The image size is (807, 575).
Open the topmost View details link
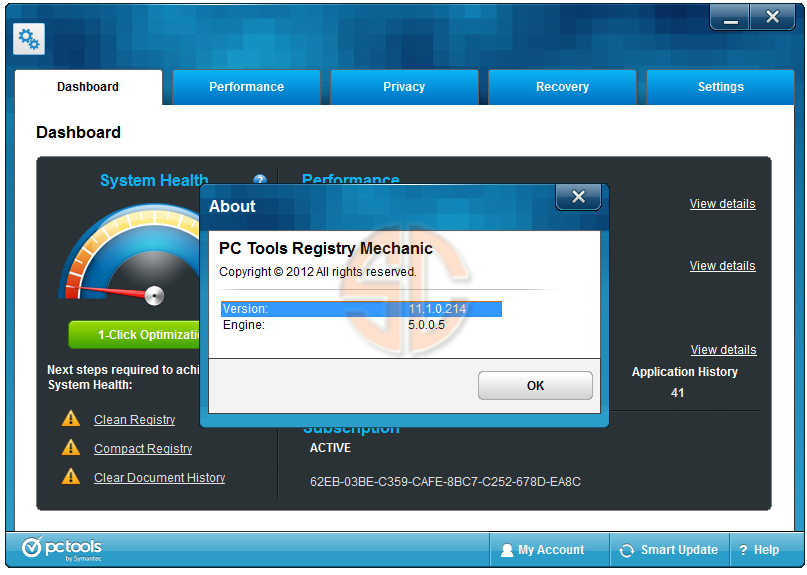tap(723, 204)
